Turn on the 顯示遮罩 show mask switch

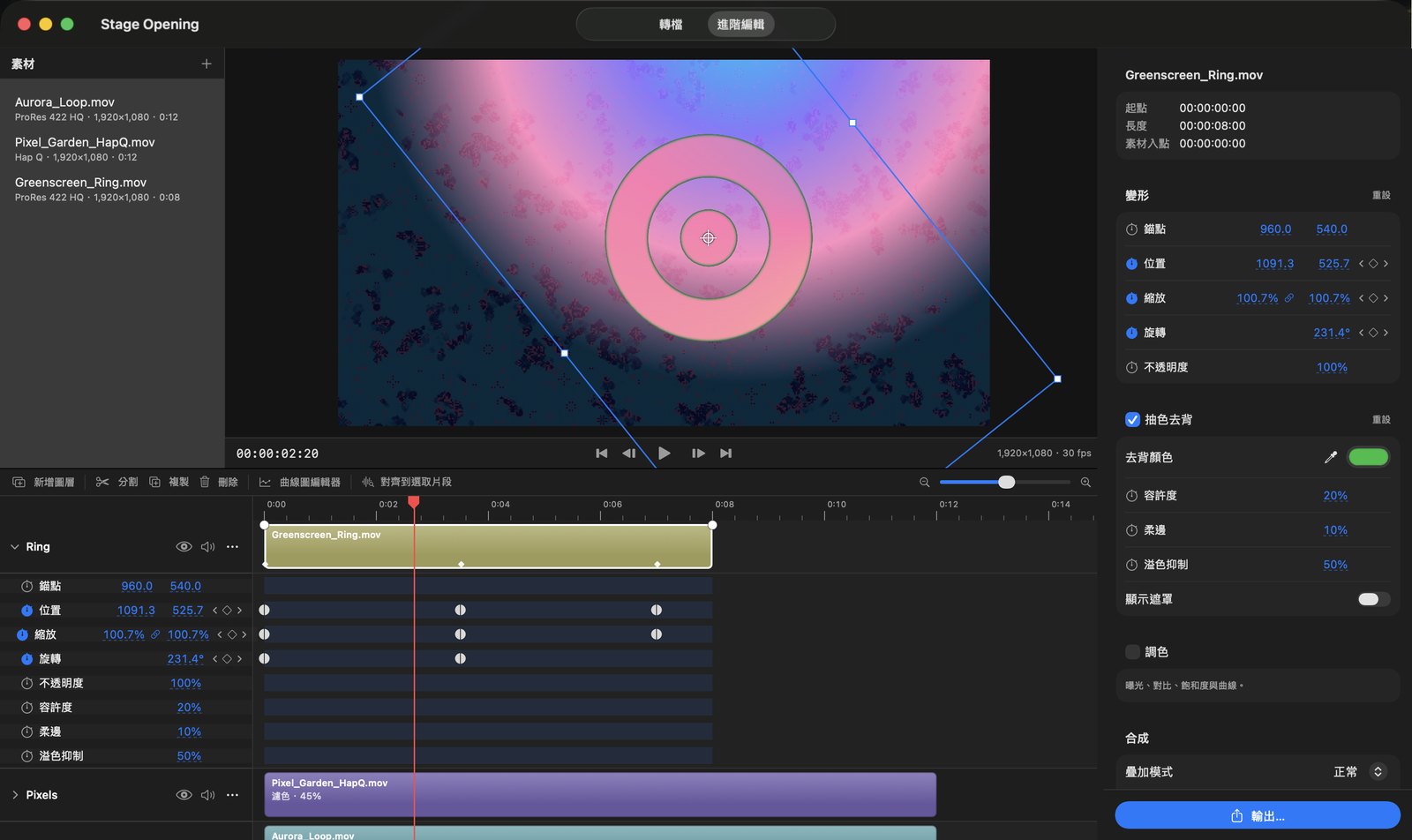tap(1373, 599)
